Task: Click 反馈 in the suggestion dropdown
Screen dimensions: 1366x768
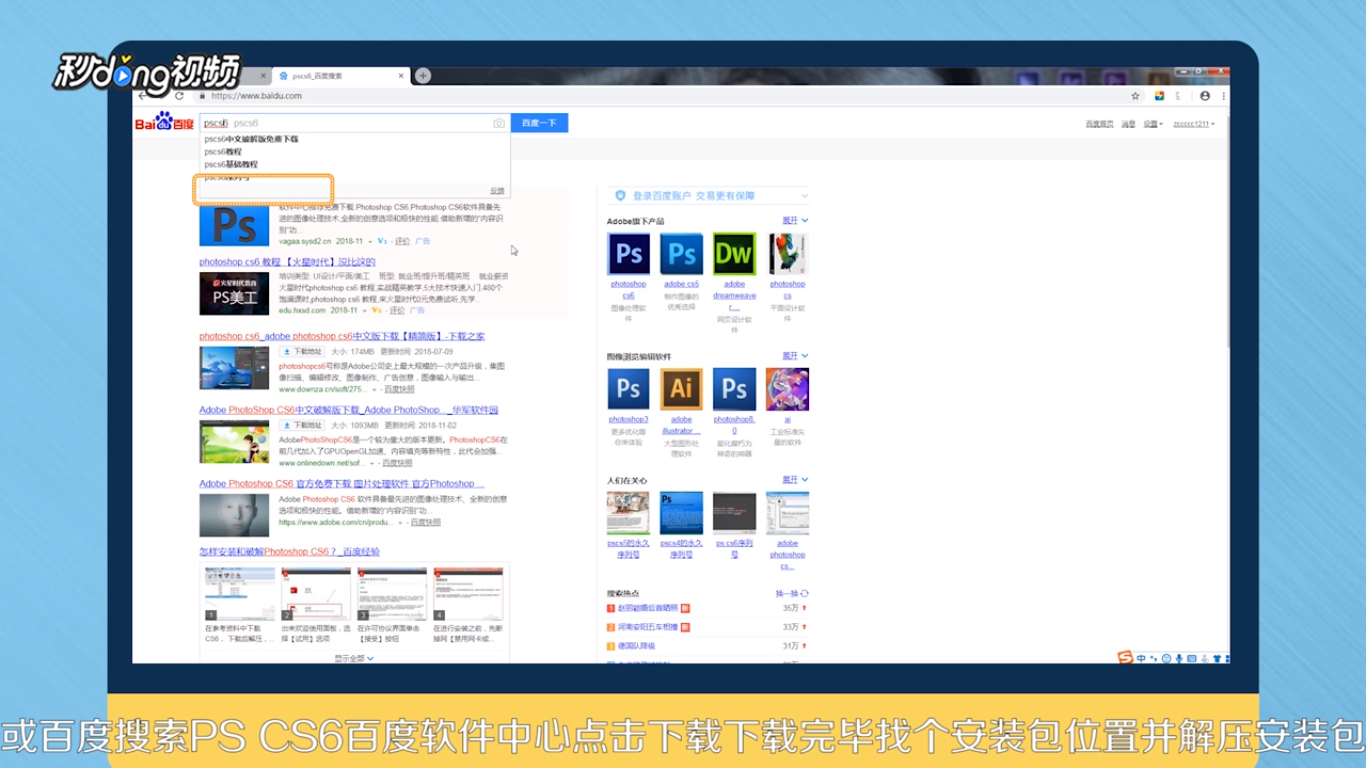Action: coord(497,191)
